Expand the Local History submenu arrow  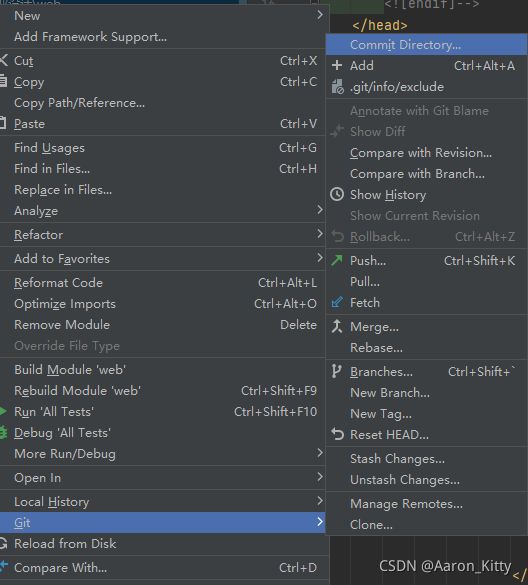[319, 501]
